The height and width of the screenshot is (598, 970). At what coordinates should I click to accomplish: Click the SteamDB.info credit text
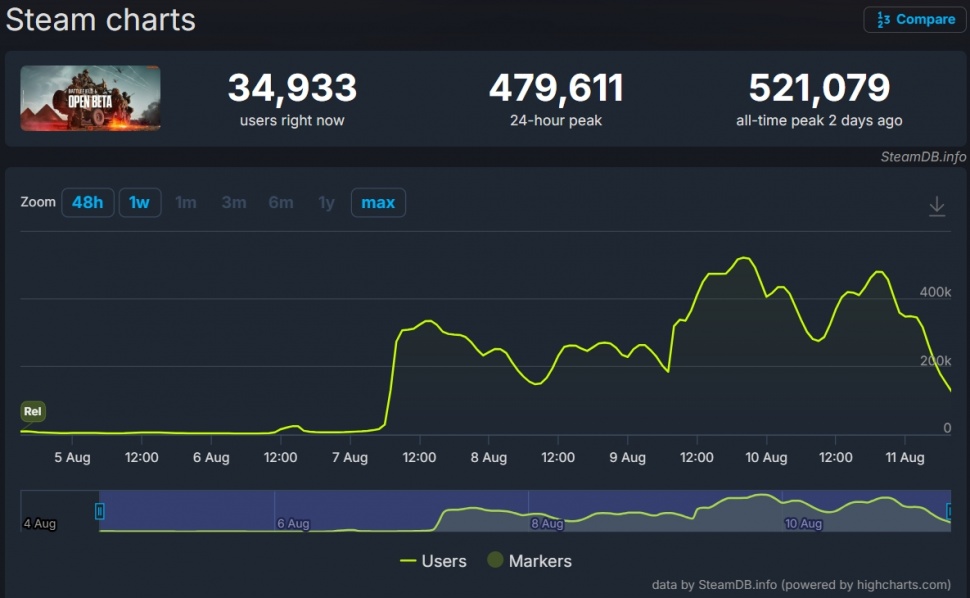tap(923, 157)
